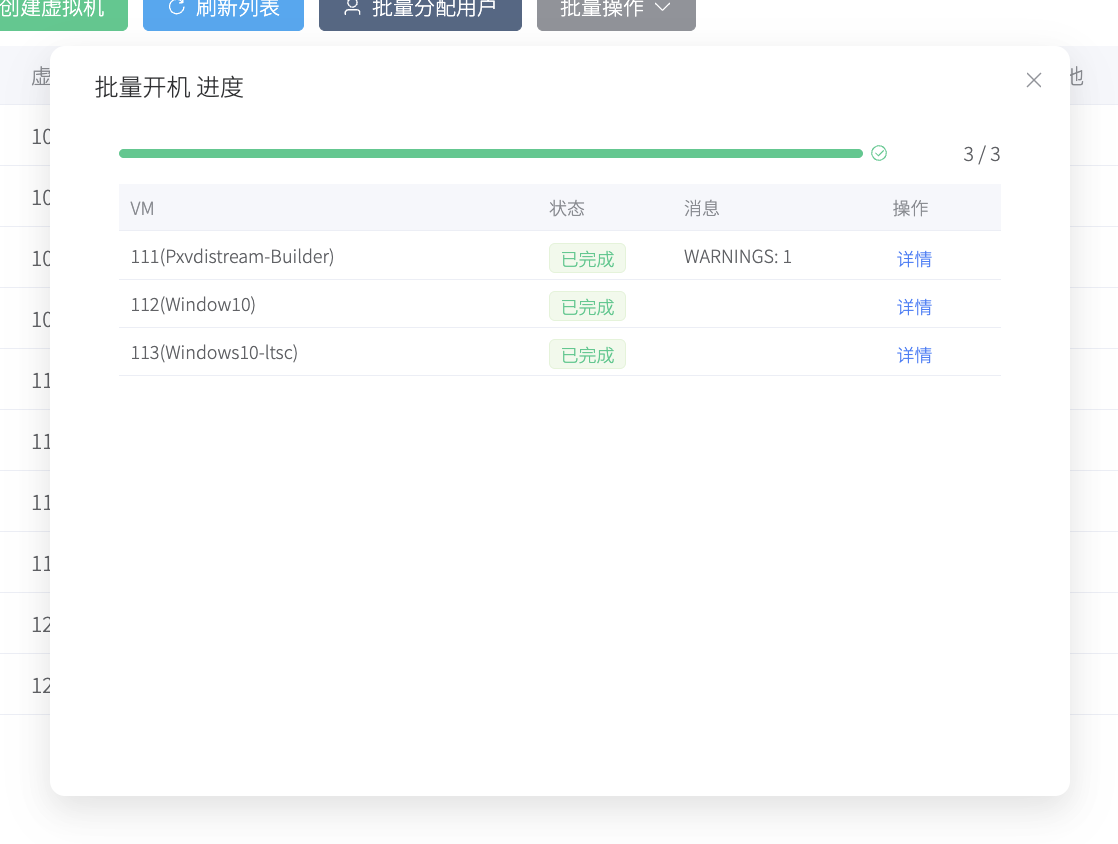The height and width of the screenshot is (844, 1118).
Task: Click the 操作 column header
Action: (x=911, y=208)
